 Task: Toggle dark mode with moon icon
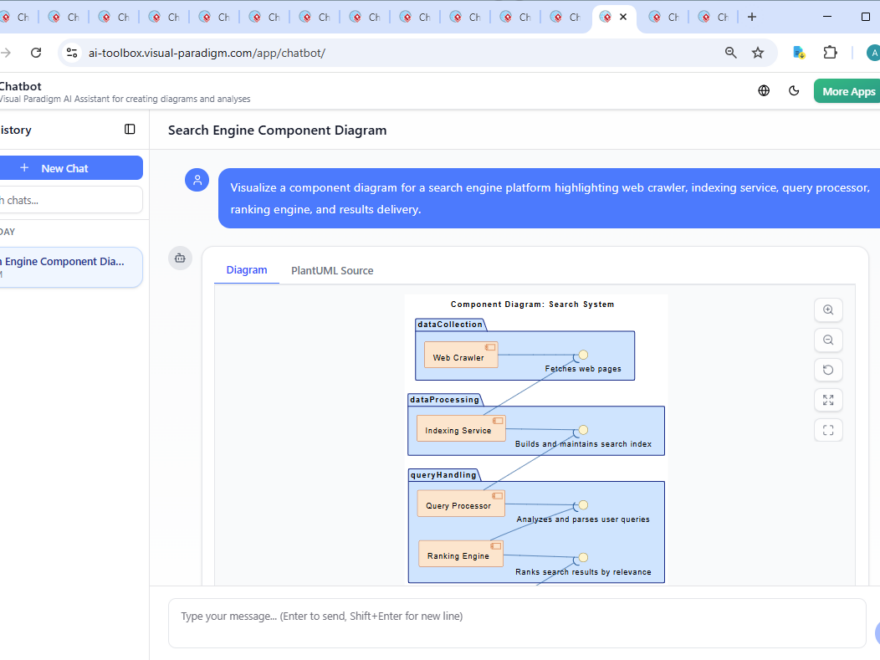(x=794, y=91)
